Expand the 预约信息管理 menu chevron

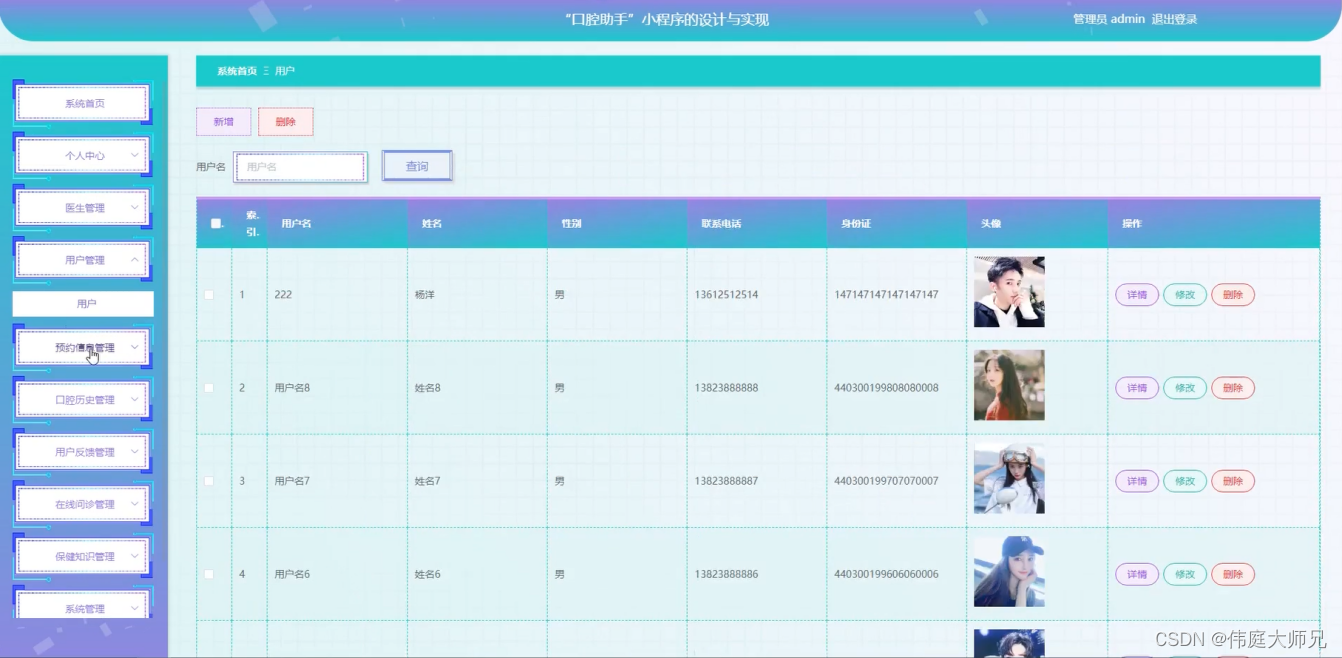(134, 348)
